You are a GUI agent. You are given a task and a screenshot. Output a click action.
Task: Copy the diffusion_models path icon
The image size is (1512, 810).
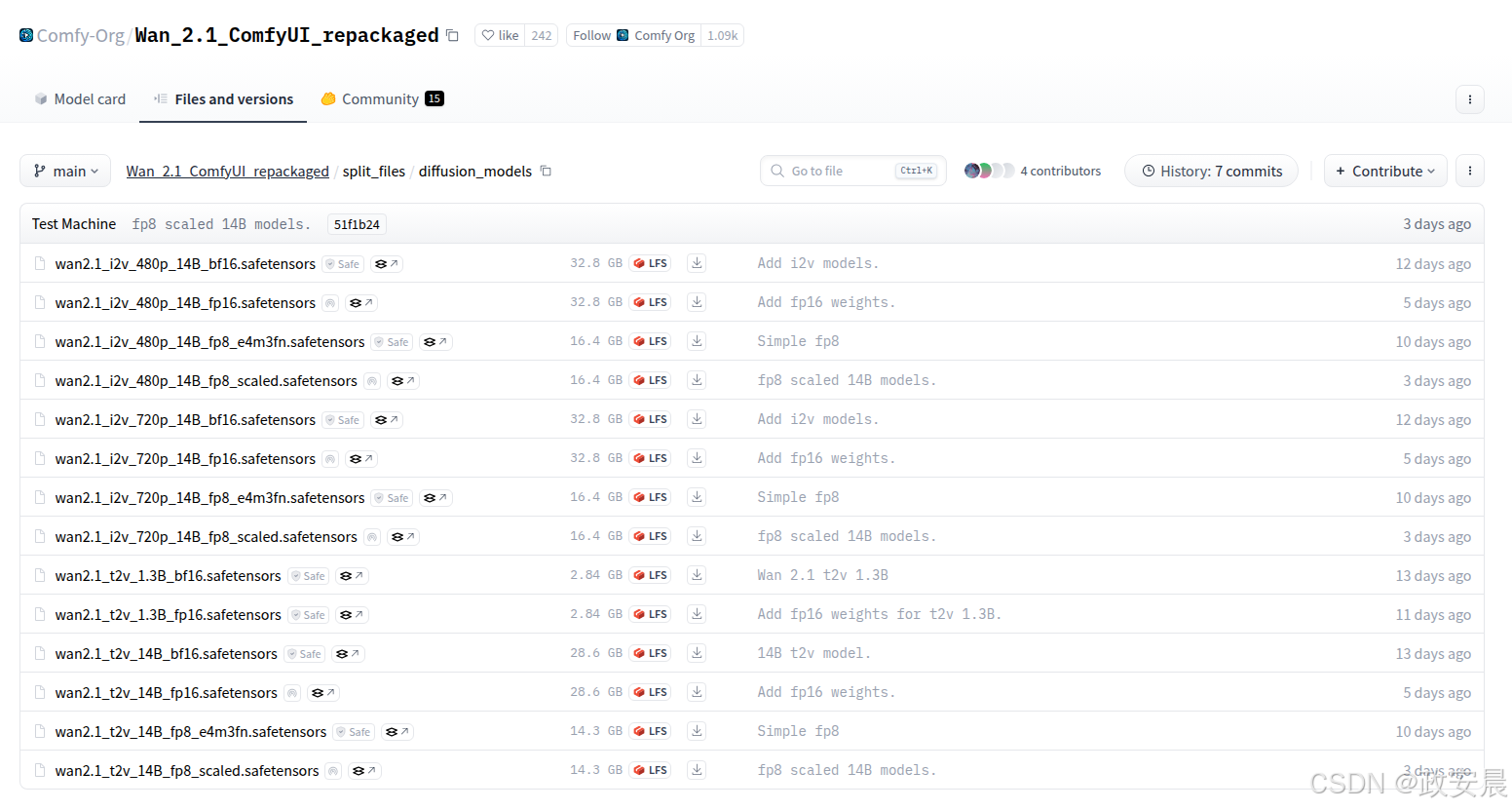tap(546, 171)
